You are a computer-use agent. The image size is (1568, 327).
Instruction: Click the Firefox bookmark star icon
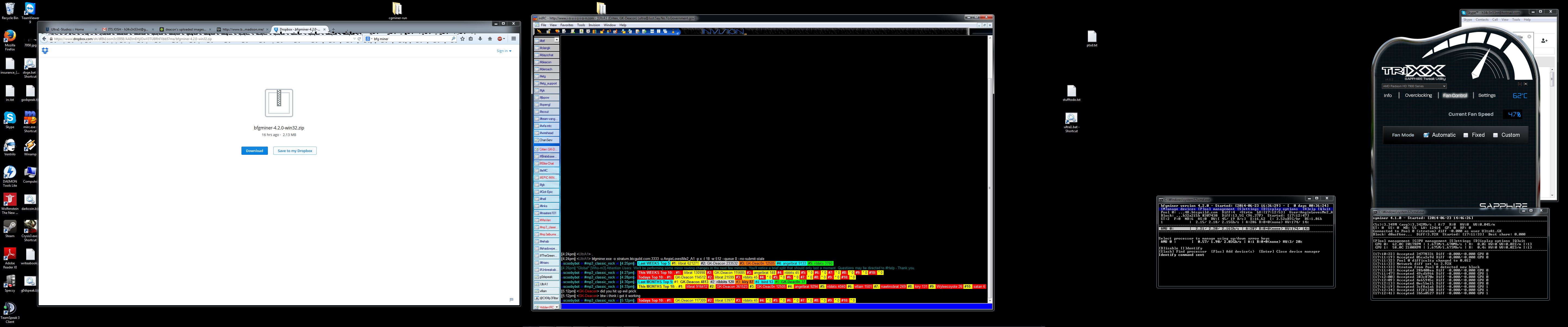pyautogui.click(x=463, y=38)
